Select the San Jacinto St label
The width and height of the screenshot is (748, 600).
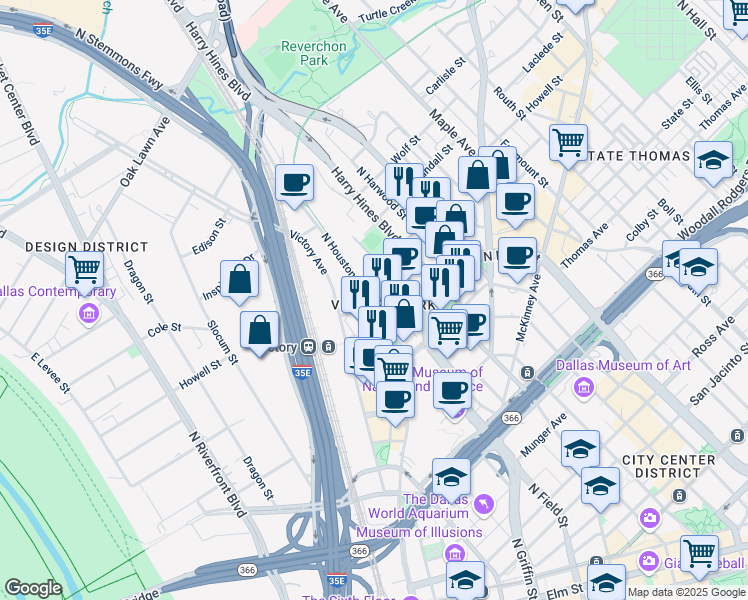click(719, 374)
